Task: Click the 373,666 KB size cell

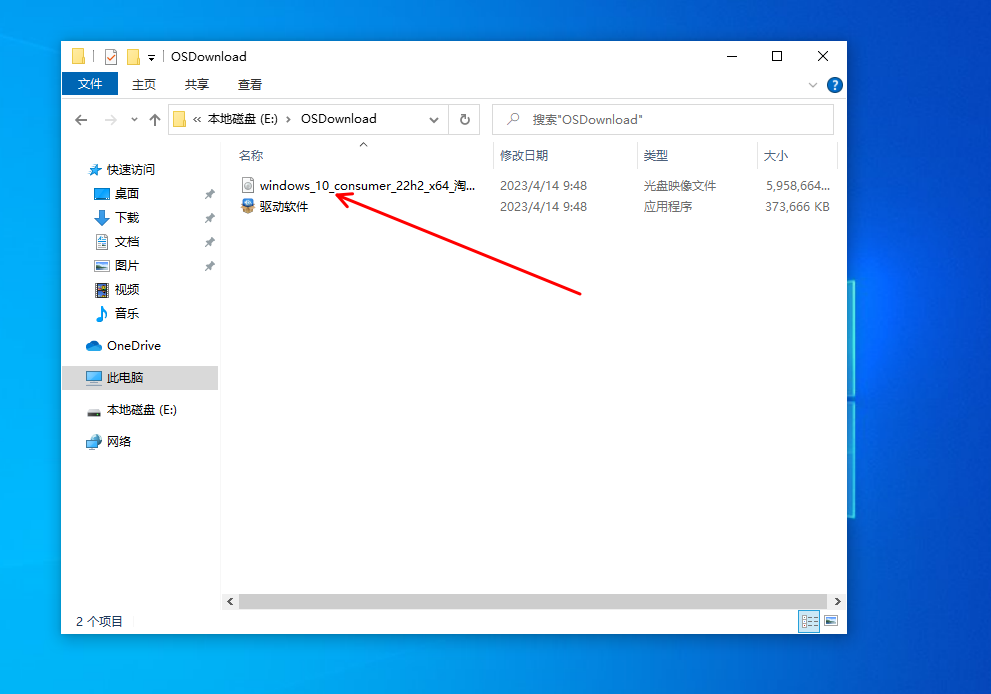Action: tap(797, 207)
